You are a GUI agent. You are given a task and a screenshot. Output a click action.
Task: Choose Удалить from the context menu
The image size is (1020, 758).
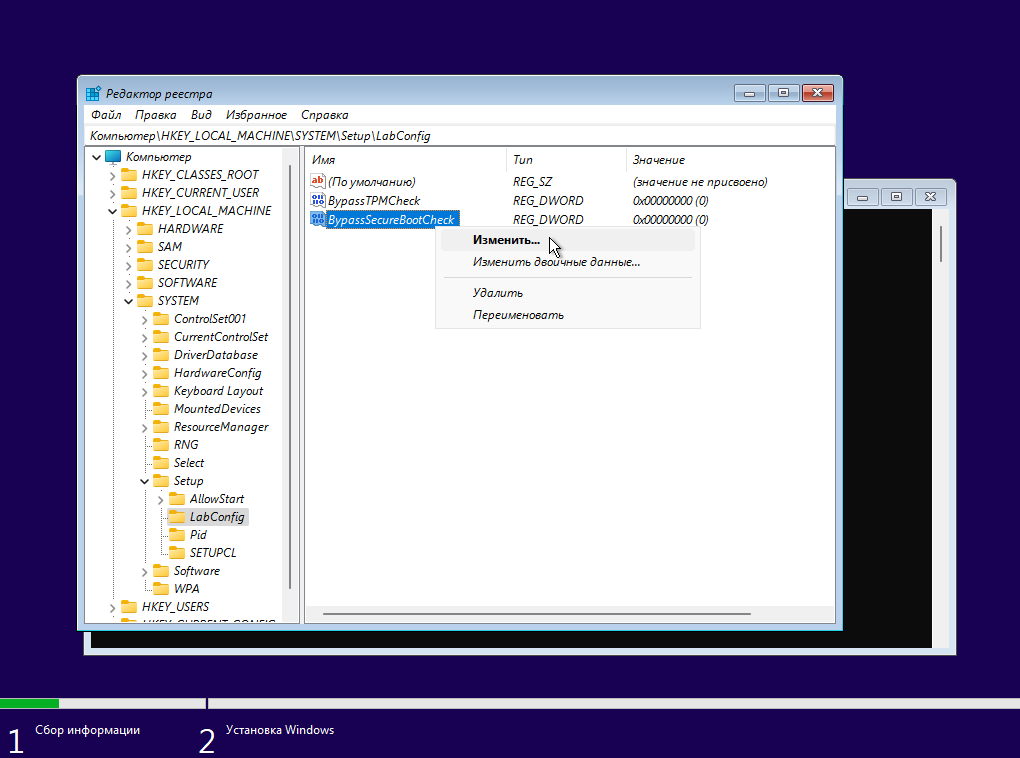(x=498, y=293)
